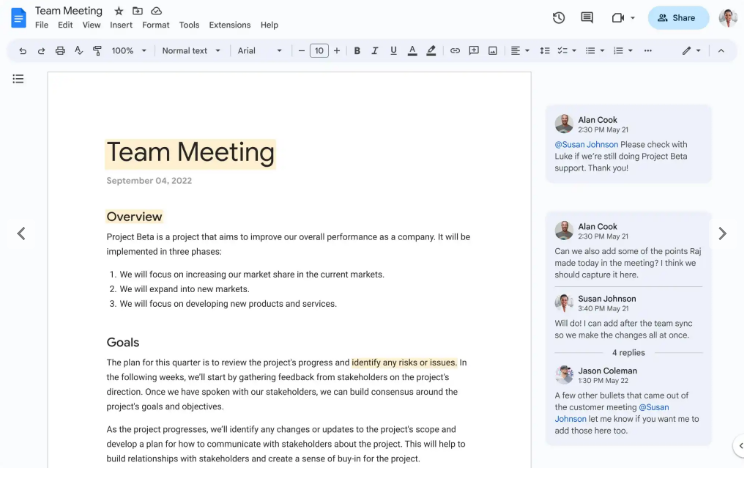Image resolution: width=744 pixels, height=491 pixels.
Task: Show the document outline
Action: click(18, 79)
